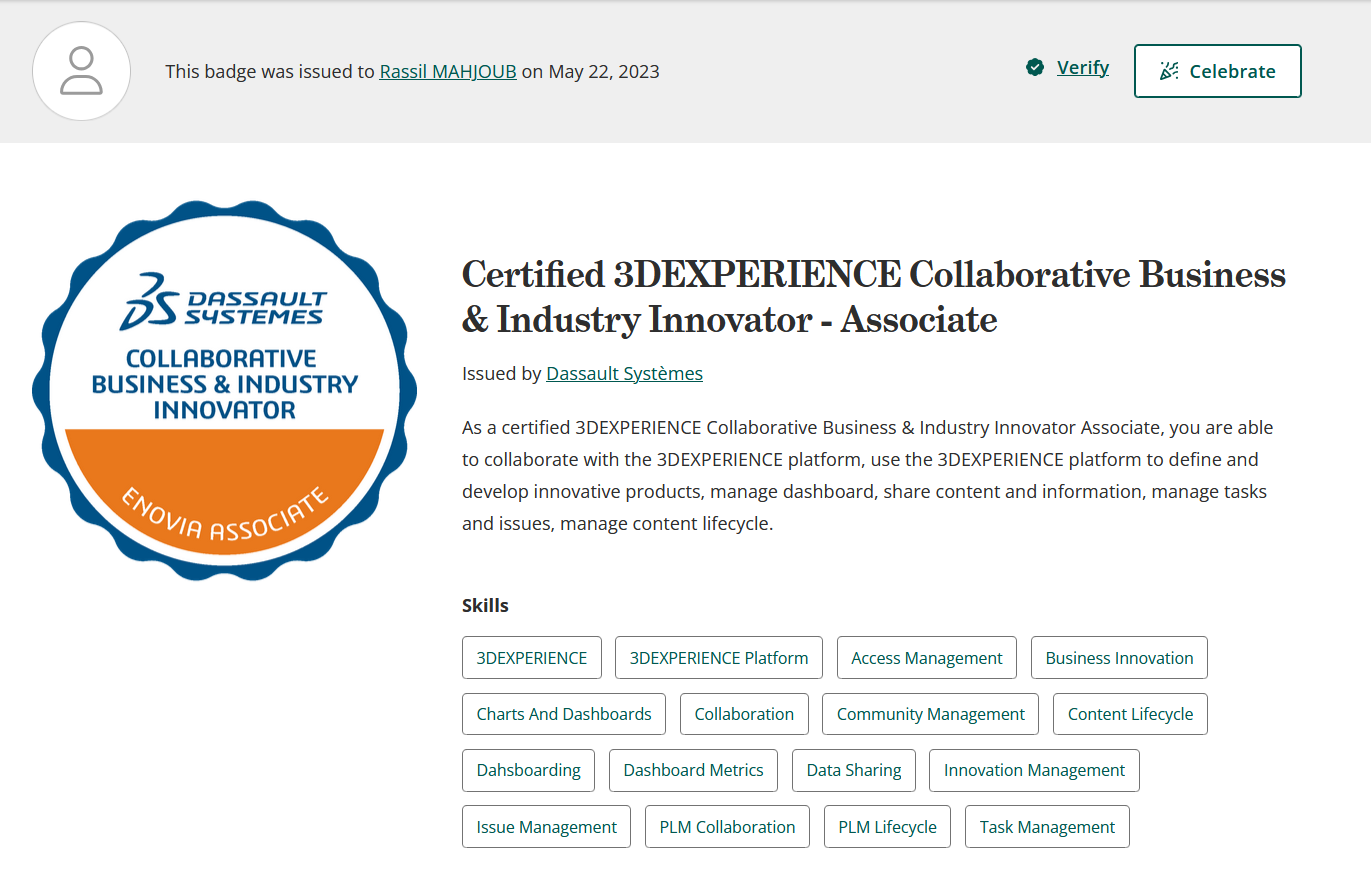
Task: Open the Dashboard Metrics skill tag
Action: tap(693, 770)
